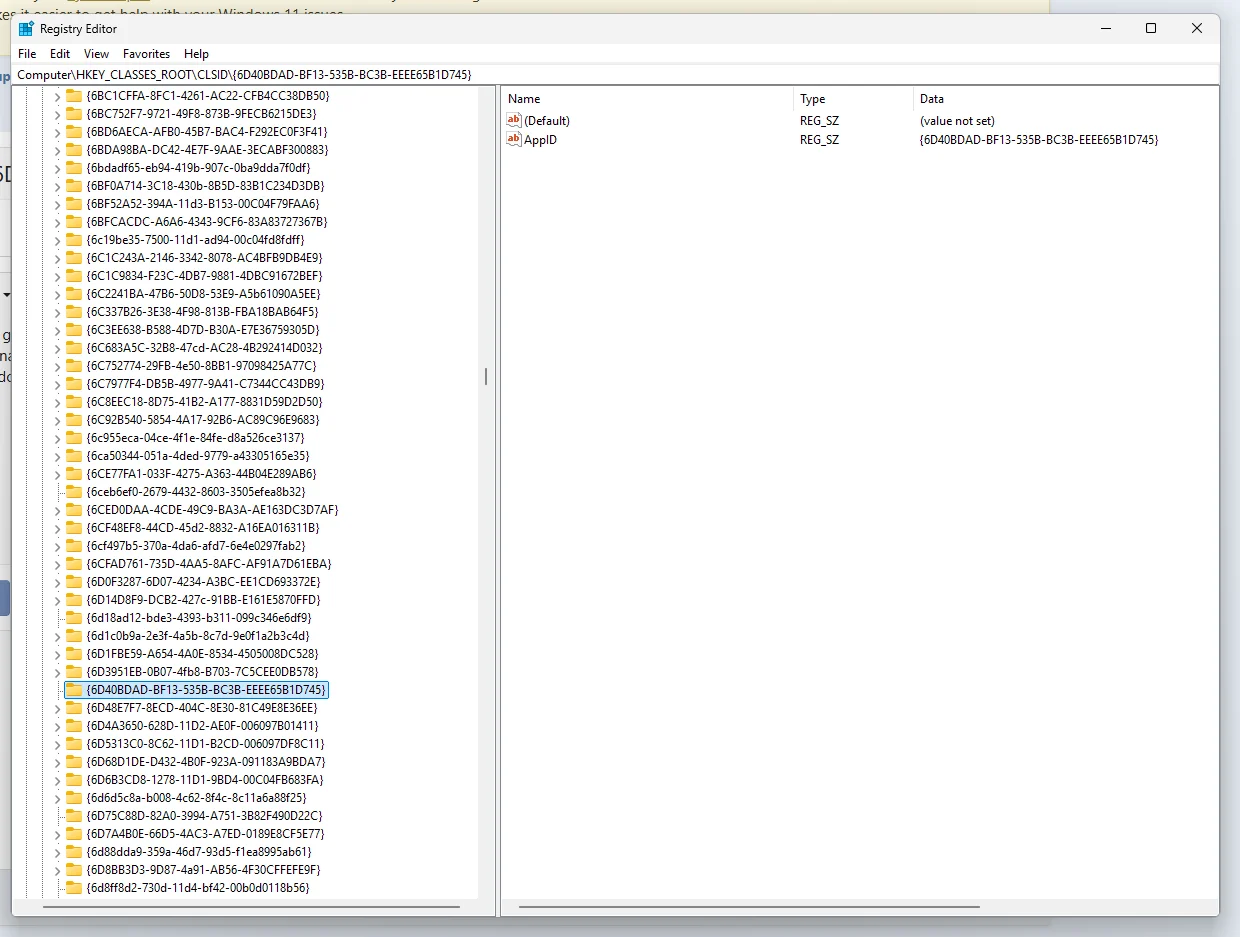The image size is (1240, 937).
Task: Click folder icon of {6C2241BA-47B6-50D8-53E9-A5b61090A5EE}
Action: [74, 294]
